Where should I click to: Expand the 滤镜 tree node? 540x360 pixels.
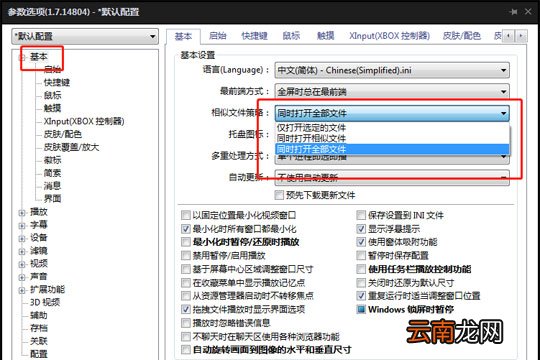tap(22, 251)
